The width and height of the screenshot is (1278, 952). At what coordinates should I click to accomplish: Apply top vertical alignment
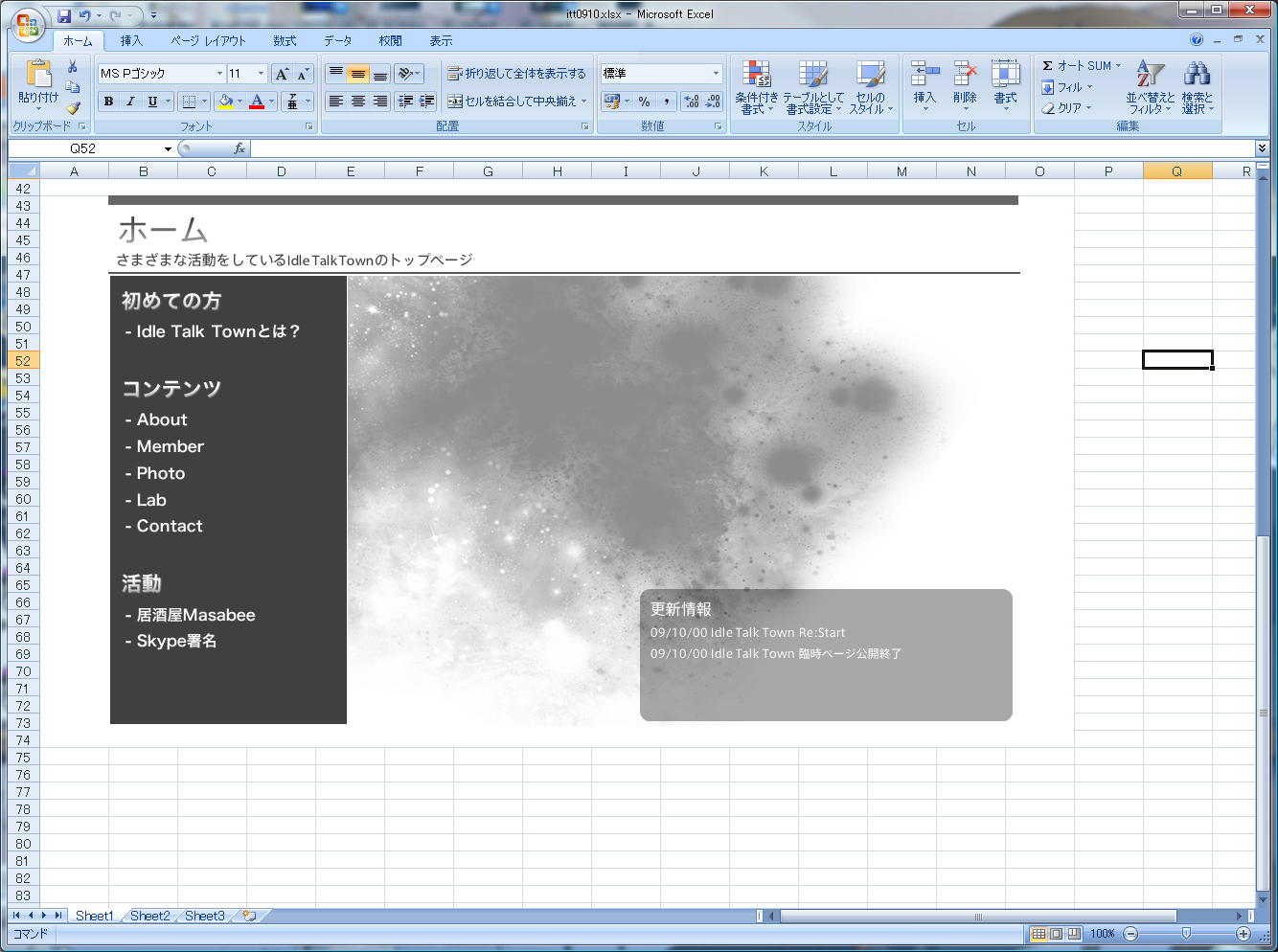pos(336,74)
